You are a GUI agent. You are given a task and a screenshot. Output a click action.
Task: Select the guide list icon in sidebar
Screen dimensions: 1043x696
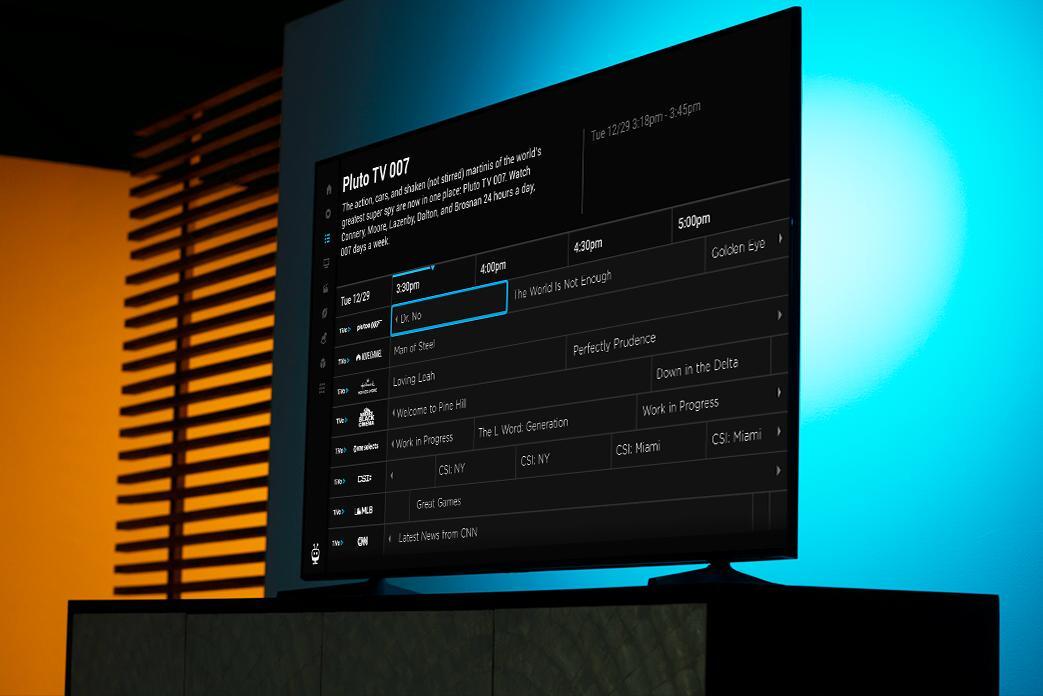point(327,239)
